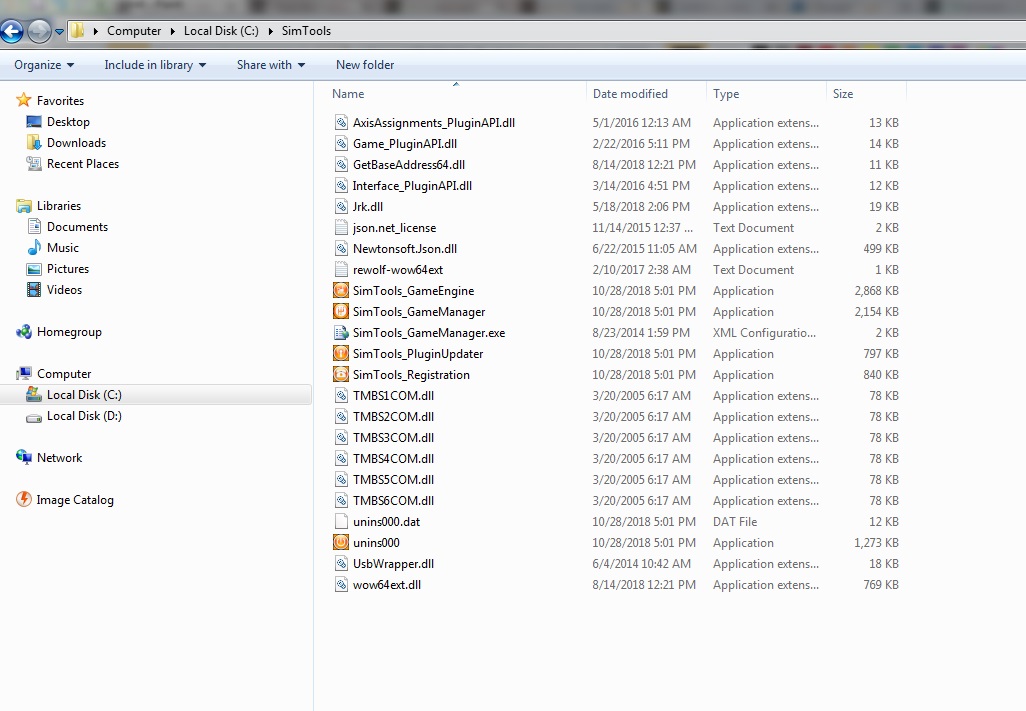Select the Game_PluginAPI.dll file icon
The height and width of the screenshot is (711, 1026).
[341, 143]
